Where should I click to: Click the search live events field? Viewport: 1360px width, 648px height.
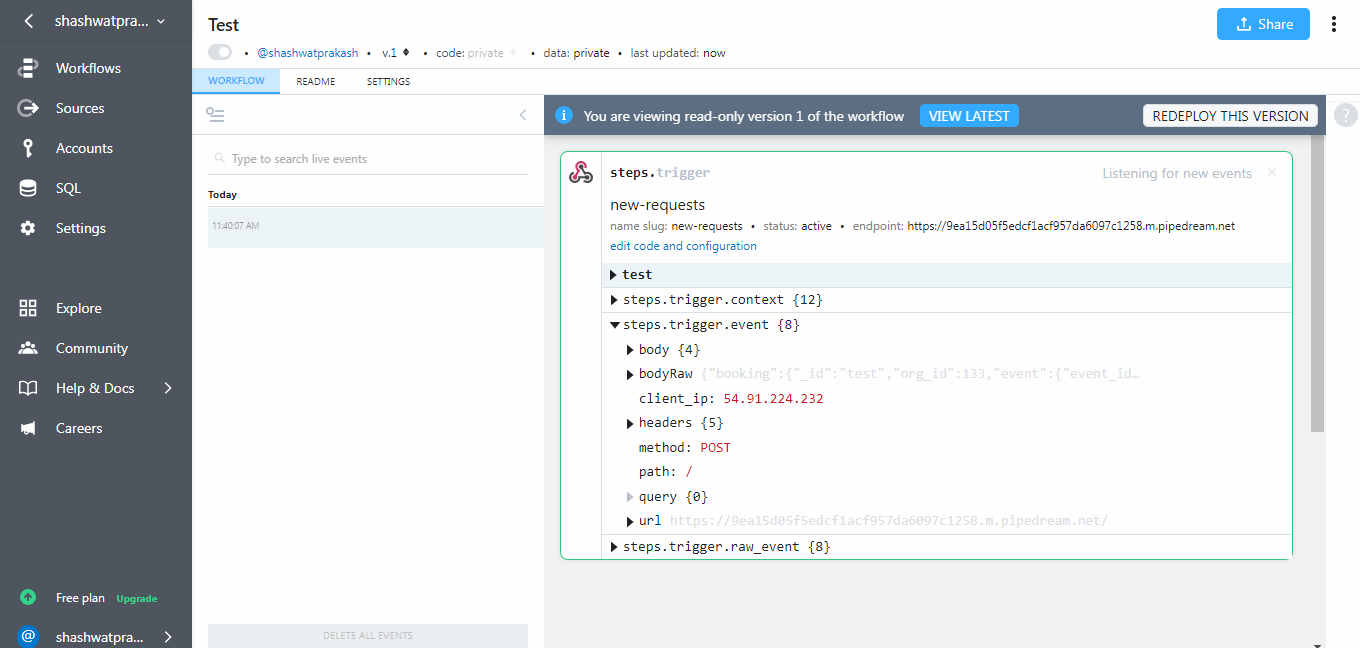[x=368, y=159]
